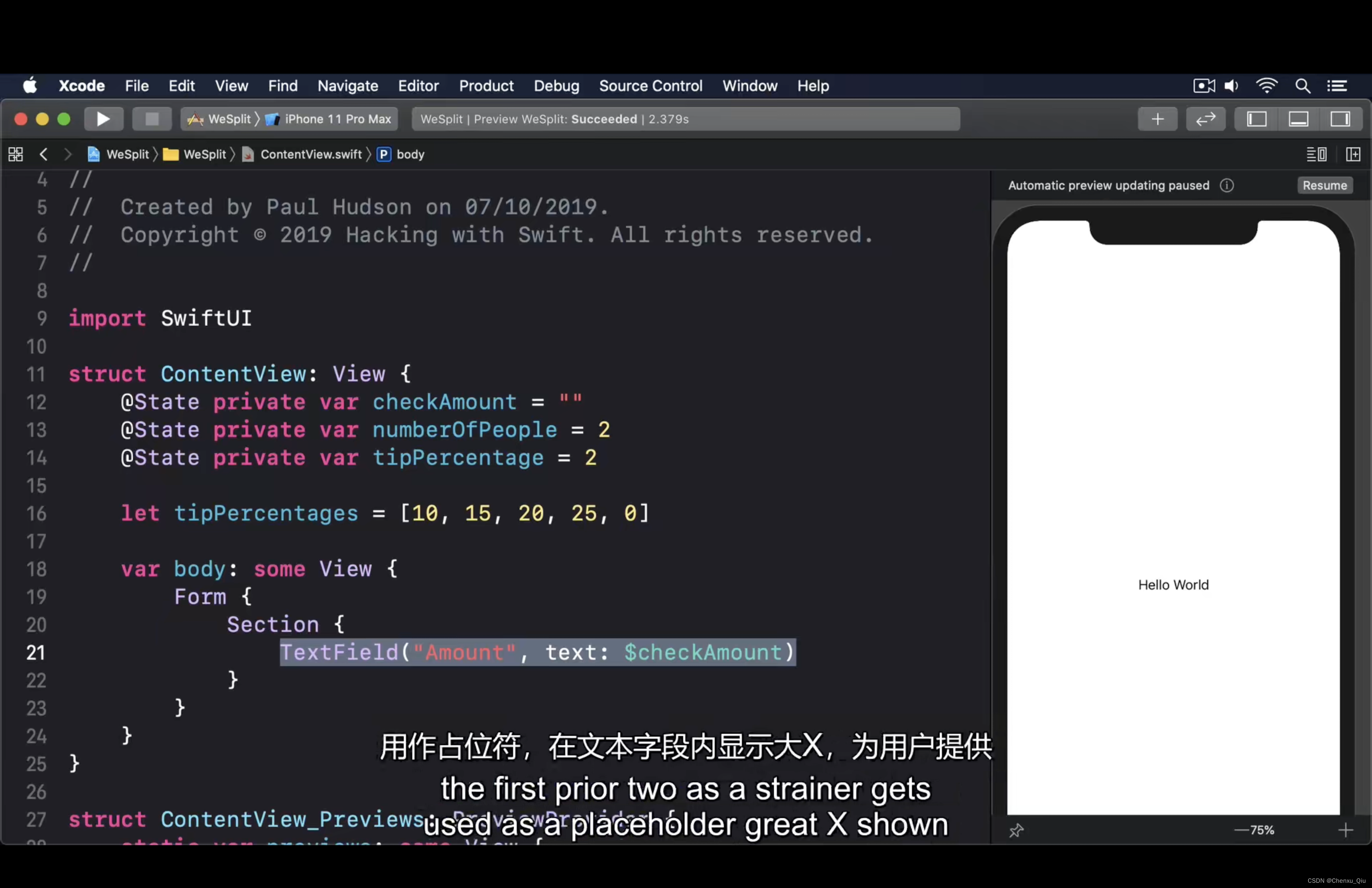The height and width of the screenshot is (888, 1372).
Task: Open the Editor menu
Action: coord(418,86)
